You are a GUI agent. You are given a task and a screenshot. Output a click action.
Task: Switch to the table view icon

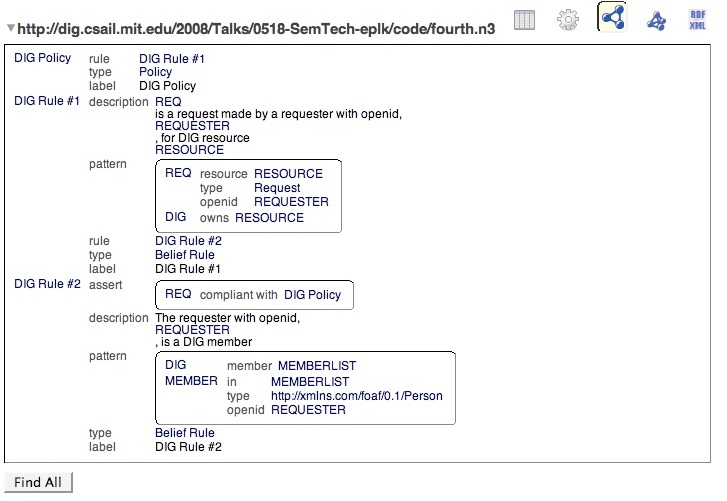click(x=524, y=20)
